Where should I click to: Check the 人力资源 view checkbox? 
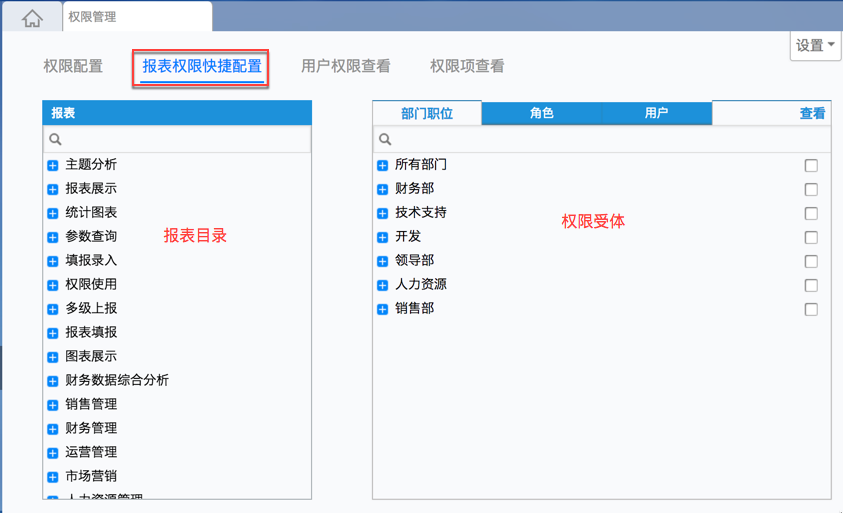pyautogui.click(x=811, y=285)
